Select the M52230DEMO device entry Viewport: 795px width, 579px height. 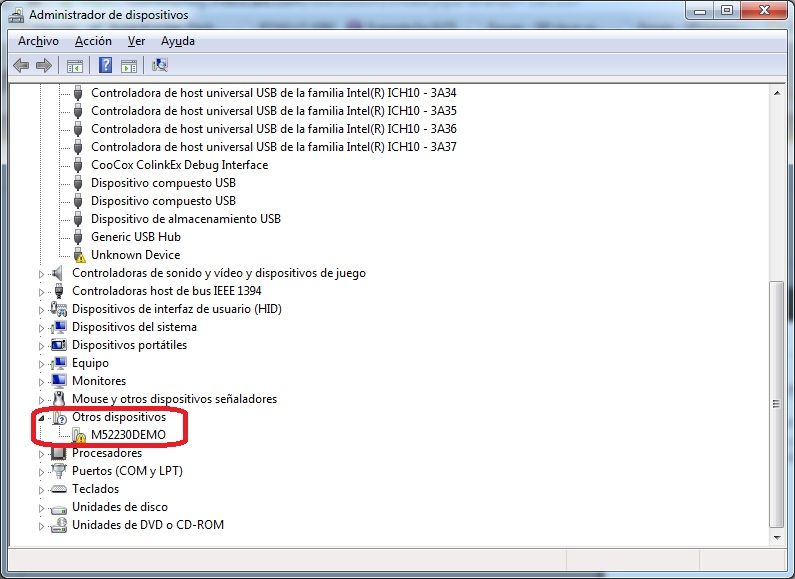(128, 435)
